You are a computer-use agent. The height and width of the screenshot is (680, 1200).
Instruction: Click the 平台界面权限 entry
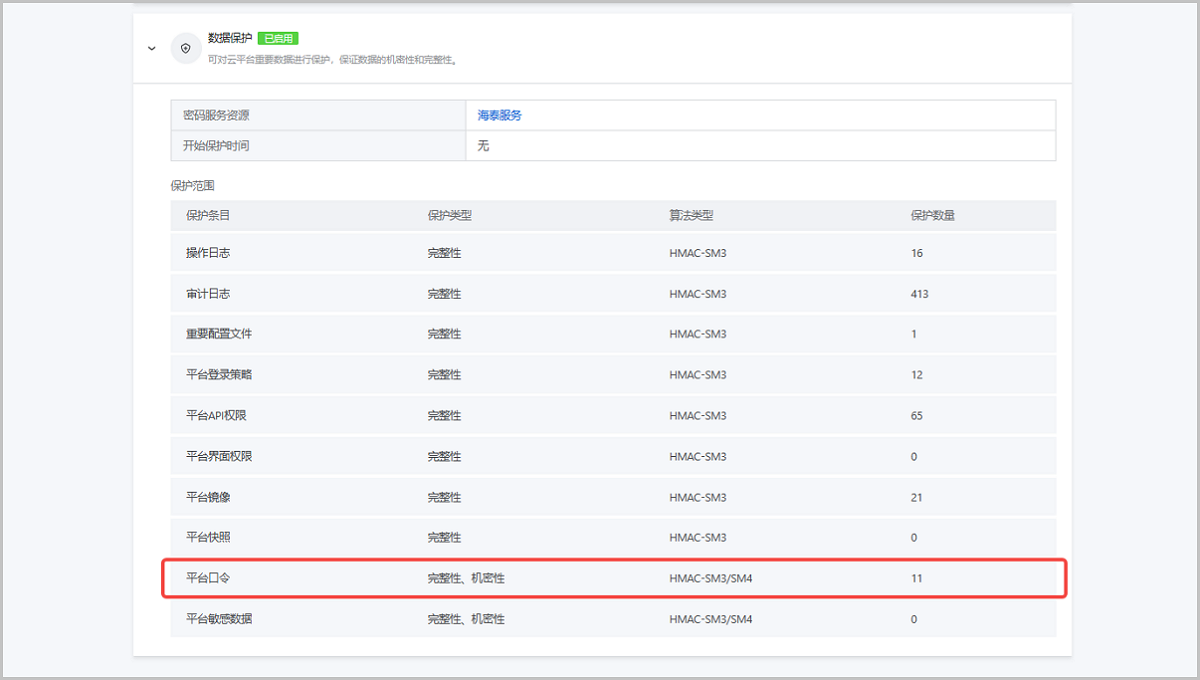pyautogui.click(x=218, y=457)
